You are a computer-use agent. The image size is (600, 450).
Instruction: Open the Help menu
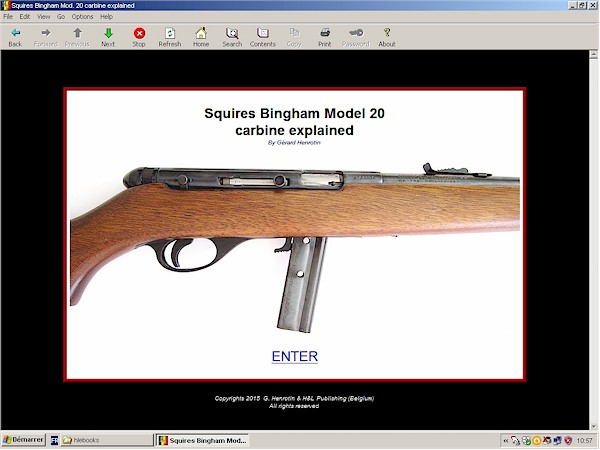(x=106, y=16)
